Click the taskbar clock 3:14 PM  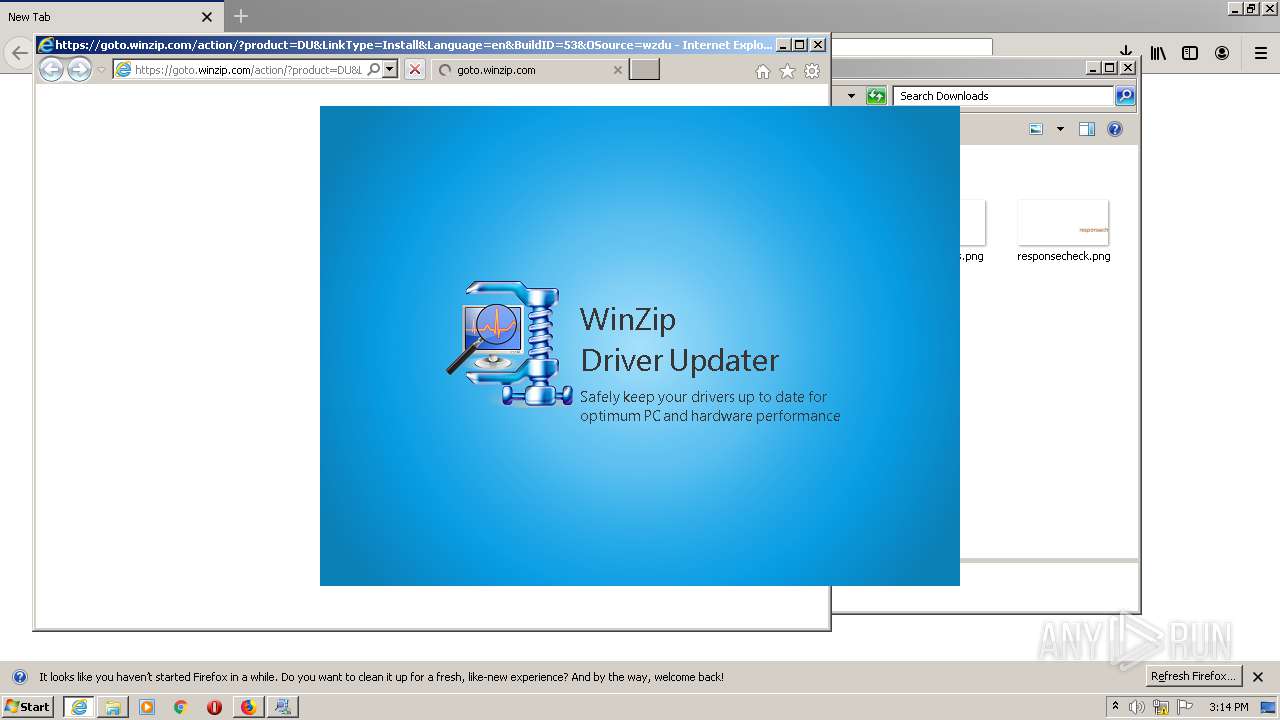tap(1229, 707)
